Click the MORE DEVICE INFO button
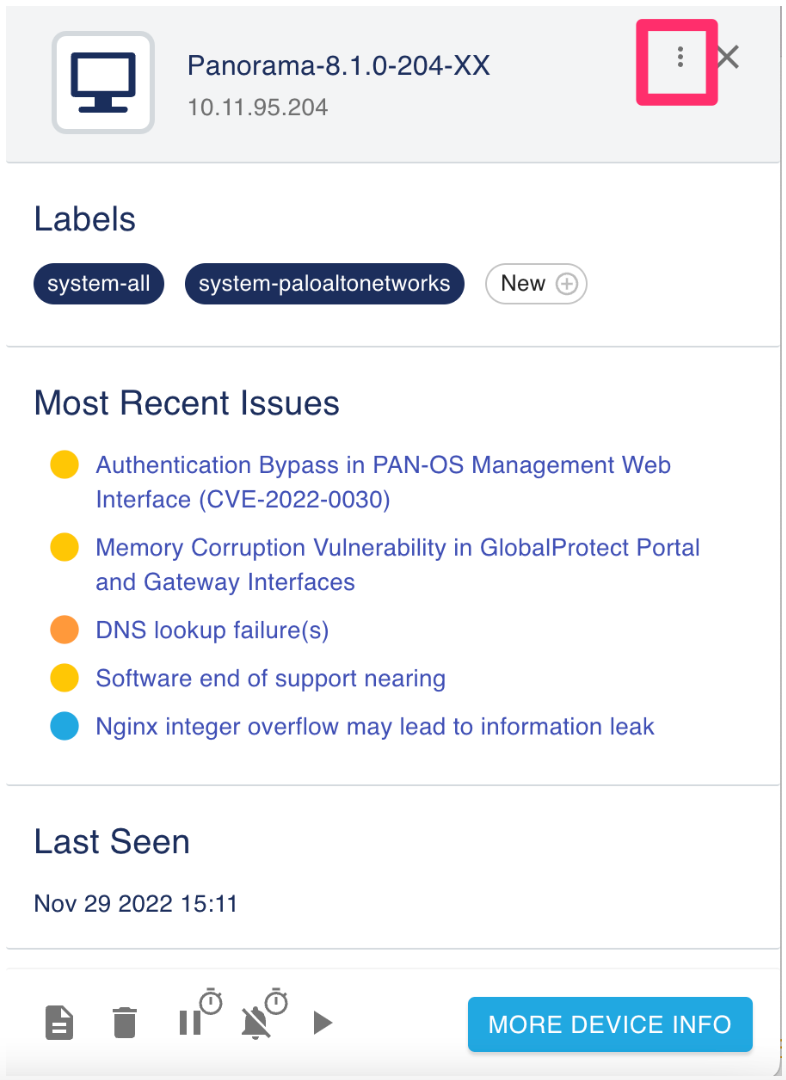 click(610, 1024)
